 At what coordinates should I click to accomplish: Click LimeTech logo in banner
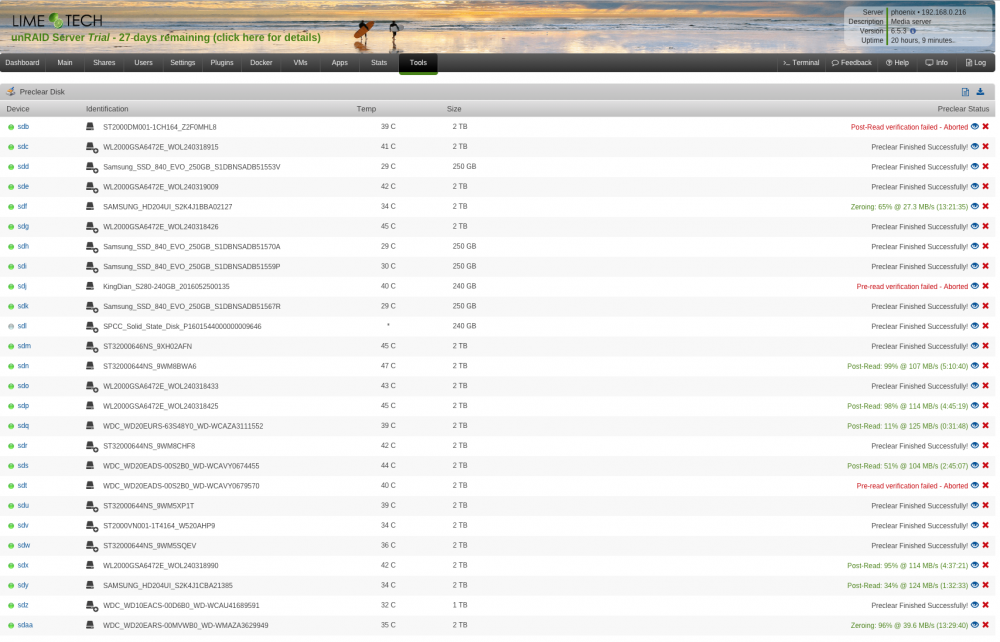point(57,20)
